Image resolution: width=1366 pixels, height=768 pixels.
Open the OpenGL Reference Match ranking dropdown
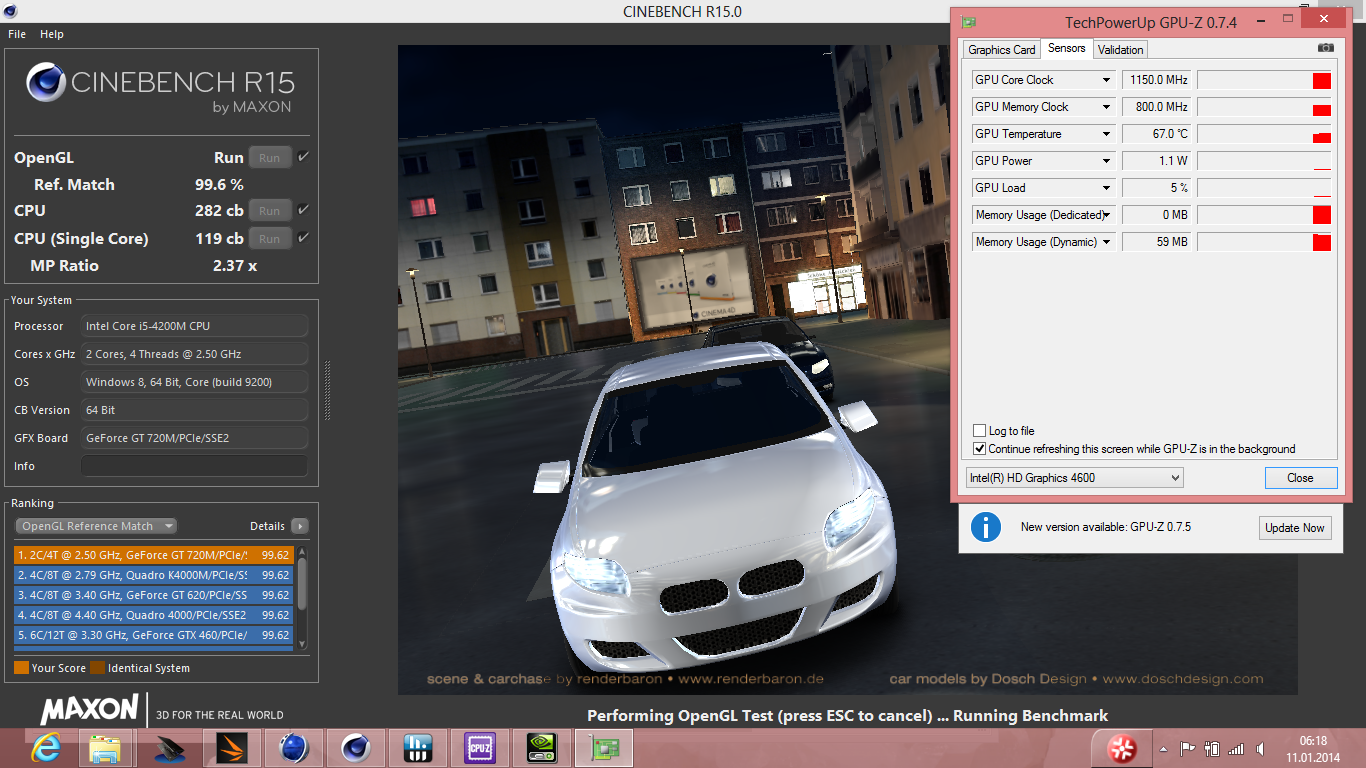96,526
